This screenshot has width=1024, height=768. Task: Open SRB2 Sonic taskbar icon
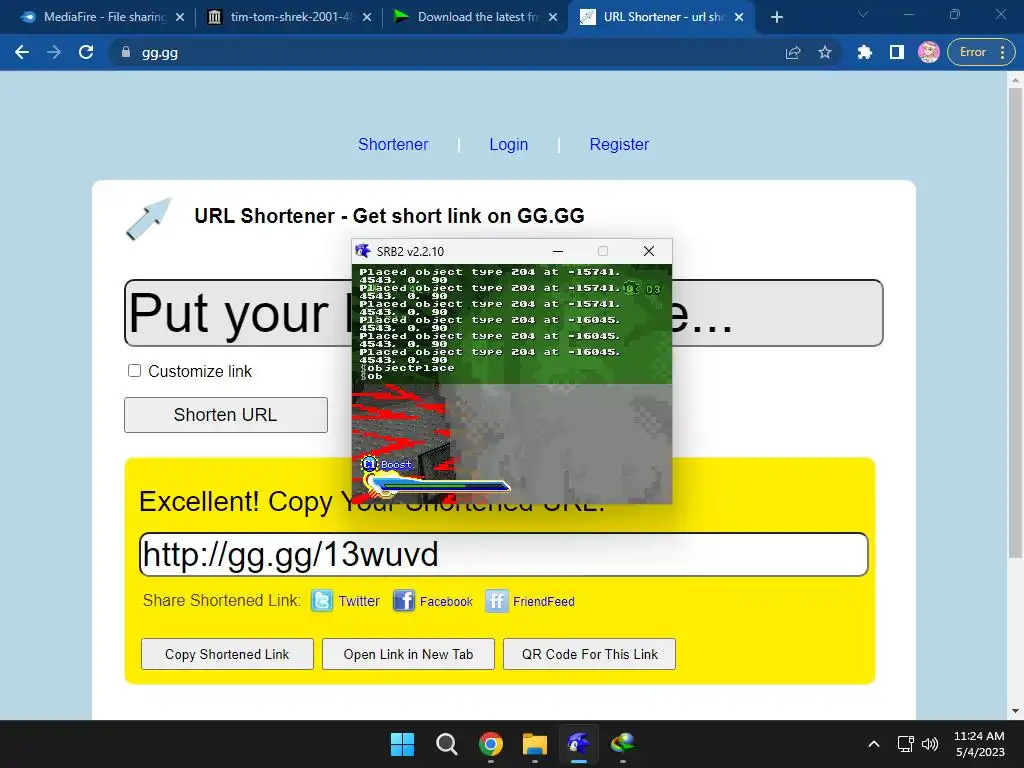(579, 744)
